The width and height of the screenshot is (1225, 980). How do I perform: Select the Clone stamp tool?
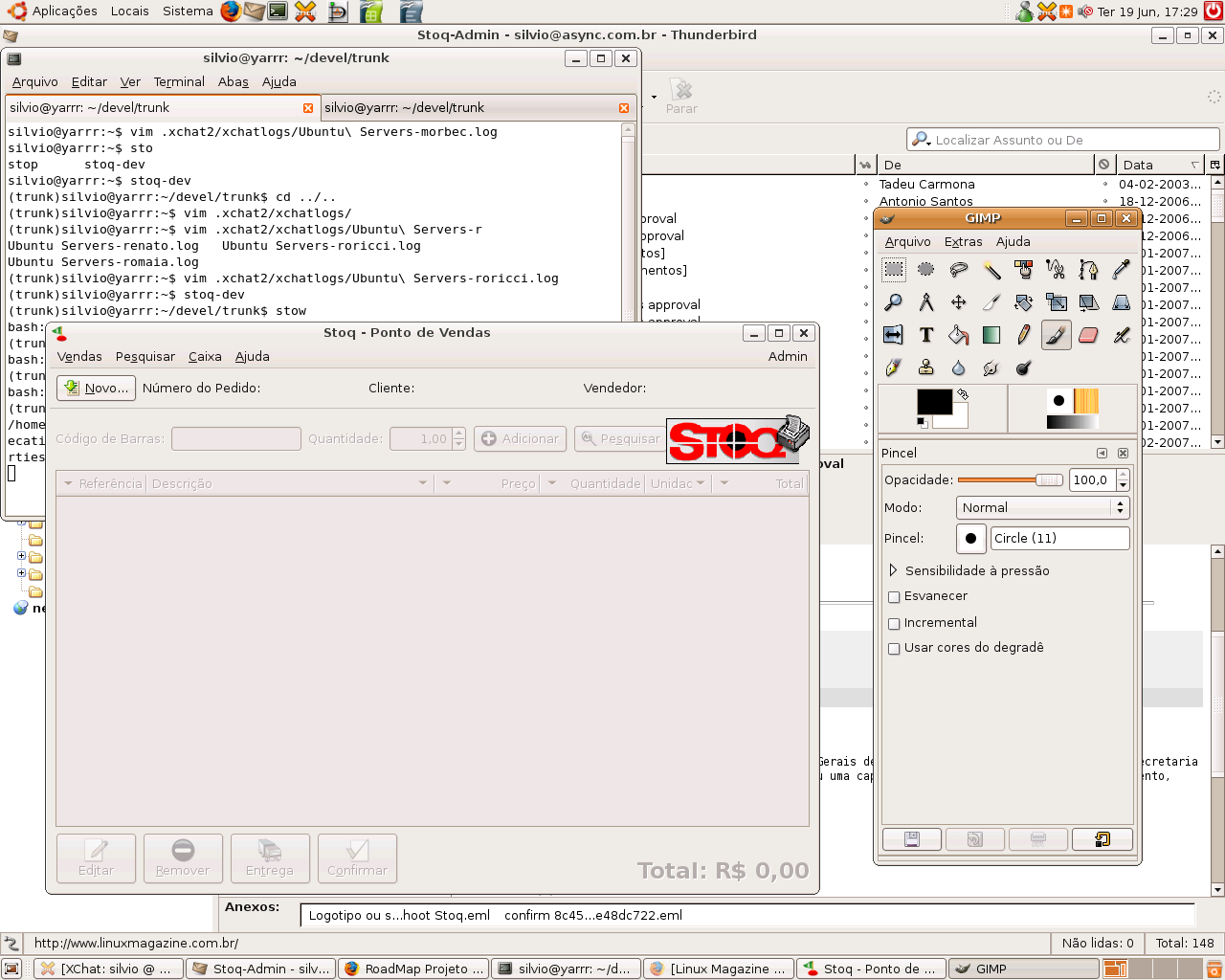(x=925, y=367)
